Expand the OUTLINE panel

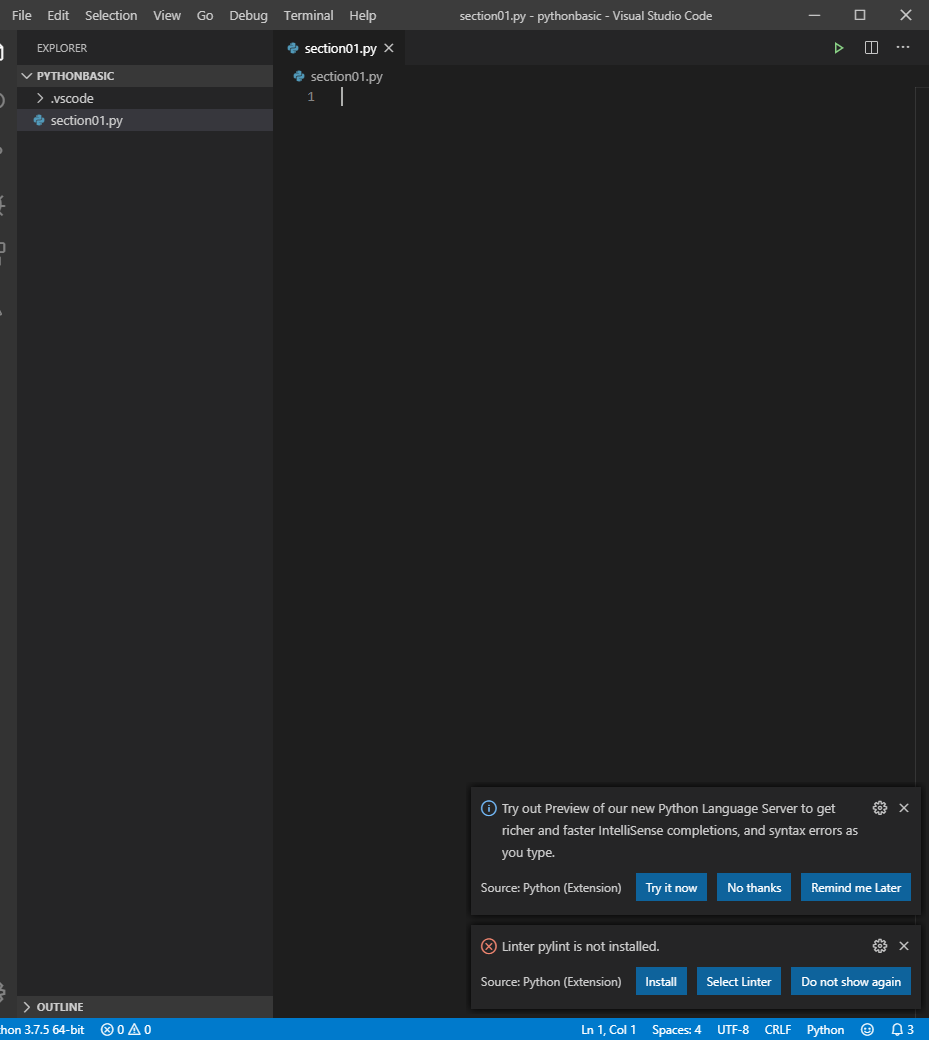(145, 1007)
